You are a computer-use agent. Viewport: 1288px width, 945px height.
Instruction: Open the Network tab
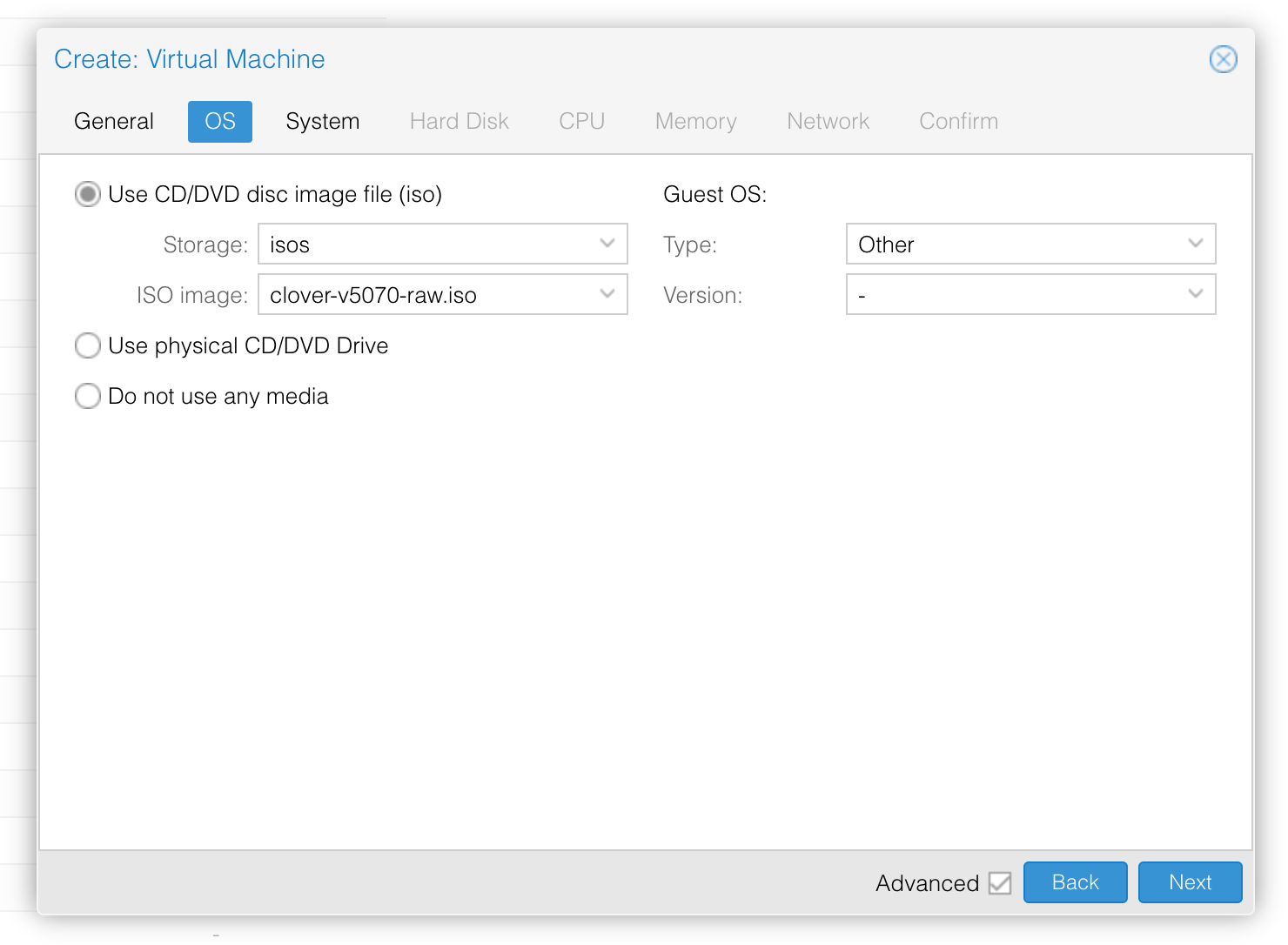pyautogui.click(x=828, y=121)
